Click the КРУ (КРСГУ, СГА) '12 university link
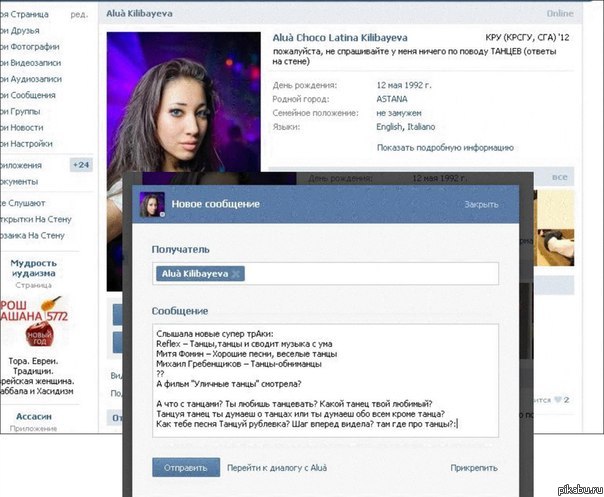The image size is (604, 497). pos(527,38)
